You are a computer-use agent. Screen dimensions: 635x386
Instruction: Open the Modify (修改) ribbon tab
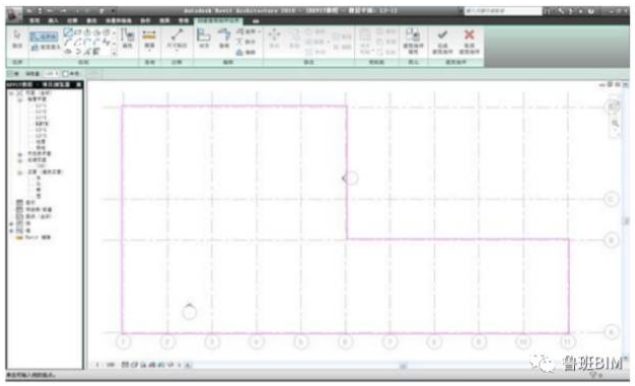92,21
